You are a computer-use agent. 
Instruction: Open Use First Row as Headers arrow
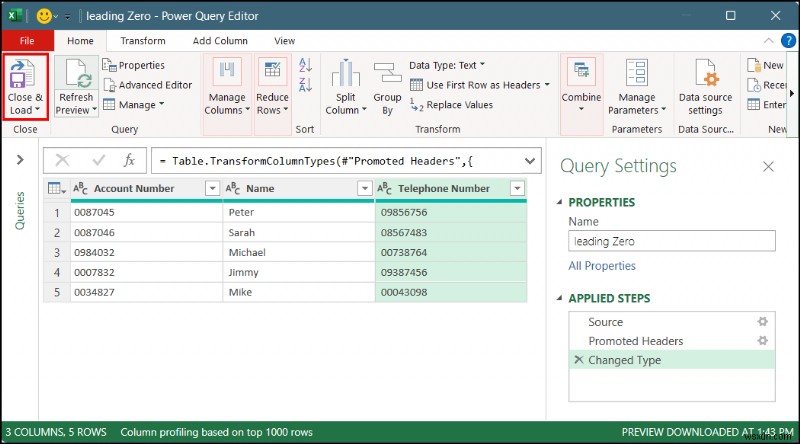click(547, 85)
